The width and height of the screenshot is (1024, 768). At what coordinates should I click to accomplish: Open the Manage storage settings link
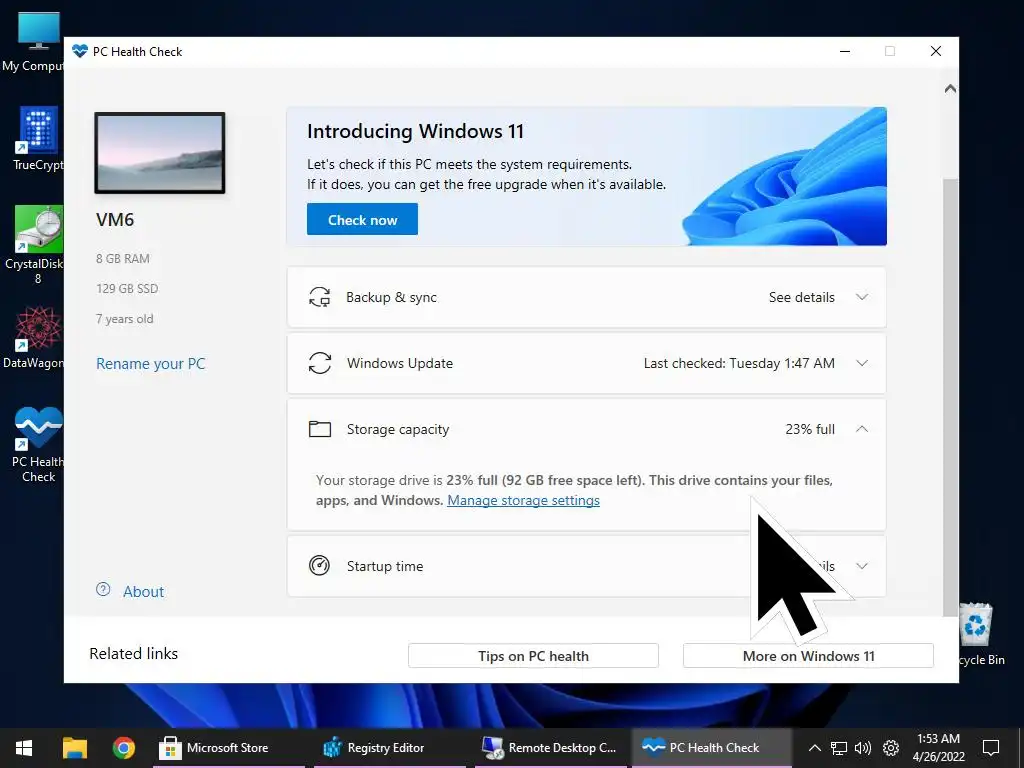click(523, 500)
